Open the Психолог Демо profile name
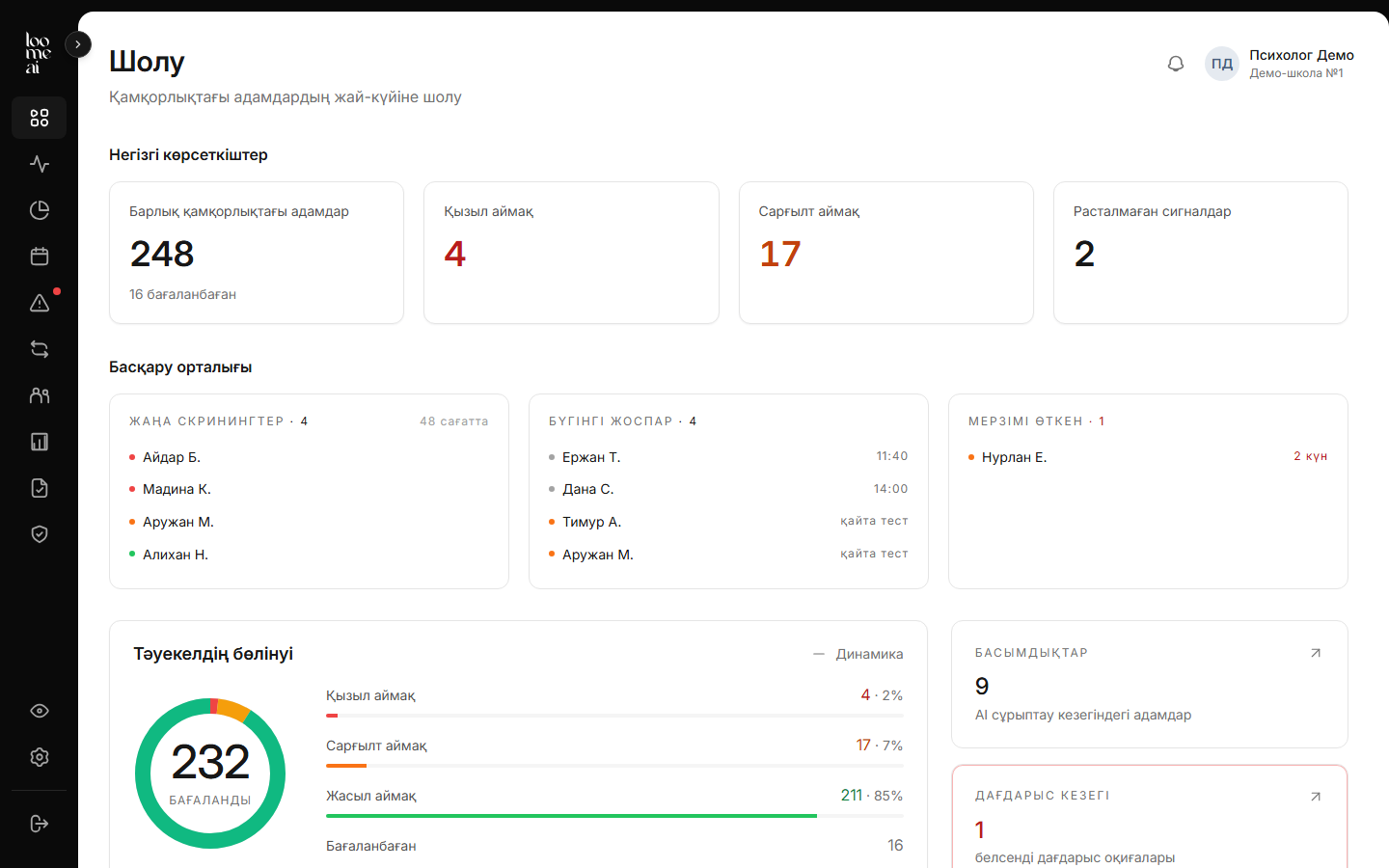This screenshot has height=868, width=1389. click(x=1301, y=55)
